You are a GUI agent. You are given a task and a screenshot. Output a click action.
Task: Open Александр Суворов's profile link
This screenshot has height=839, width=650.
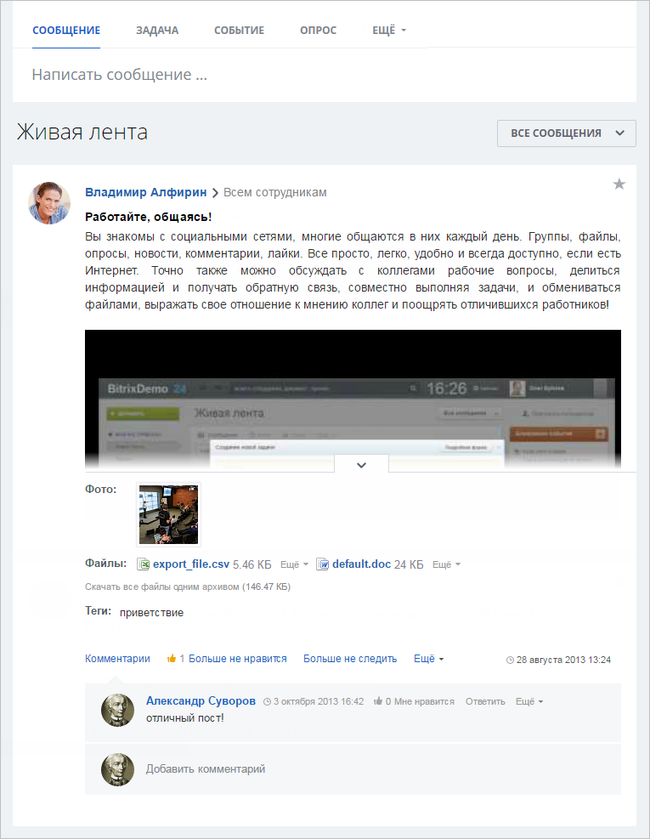coord(201,701)
